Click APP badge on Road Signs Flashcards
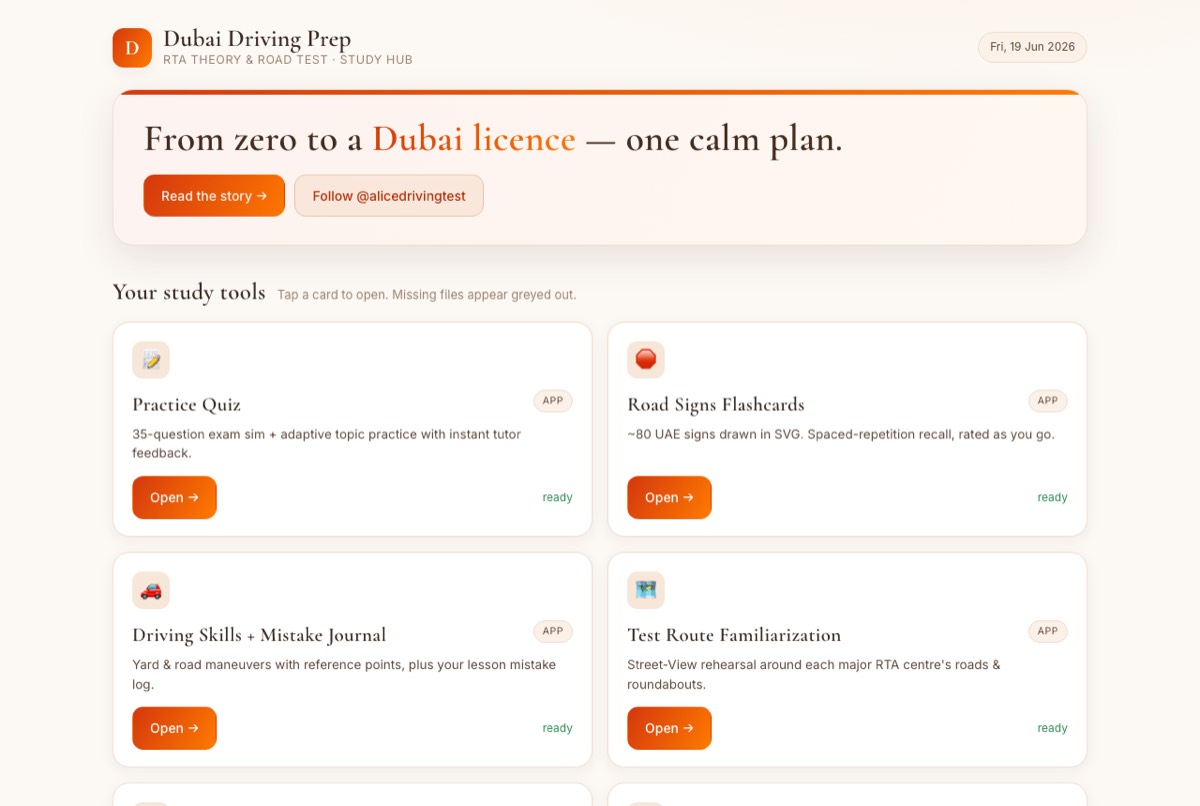This screenshot has width=1200, height=806. point(1048,401)
